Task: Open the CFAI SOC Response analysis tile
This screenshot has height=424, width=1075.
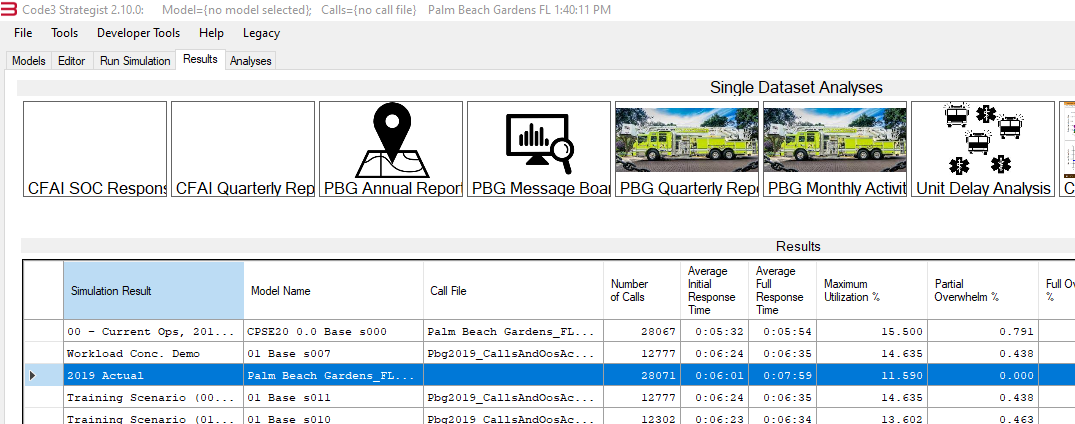Action: pyautogui.click(x=95, y=150)
